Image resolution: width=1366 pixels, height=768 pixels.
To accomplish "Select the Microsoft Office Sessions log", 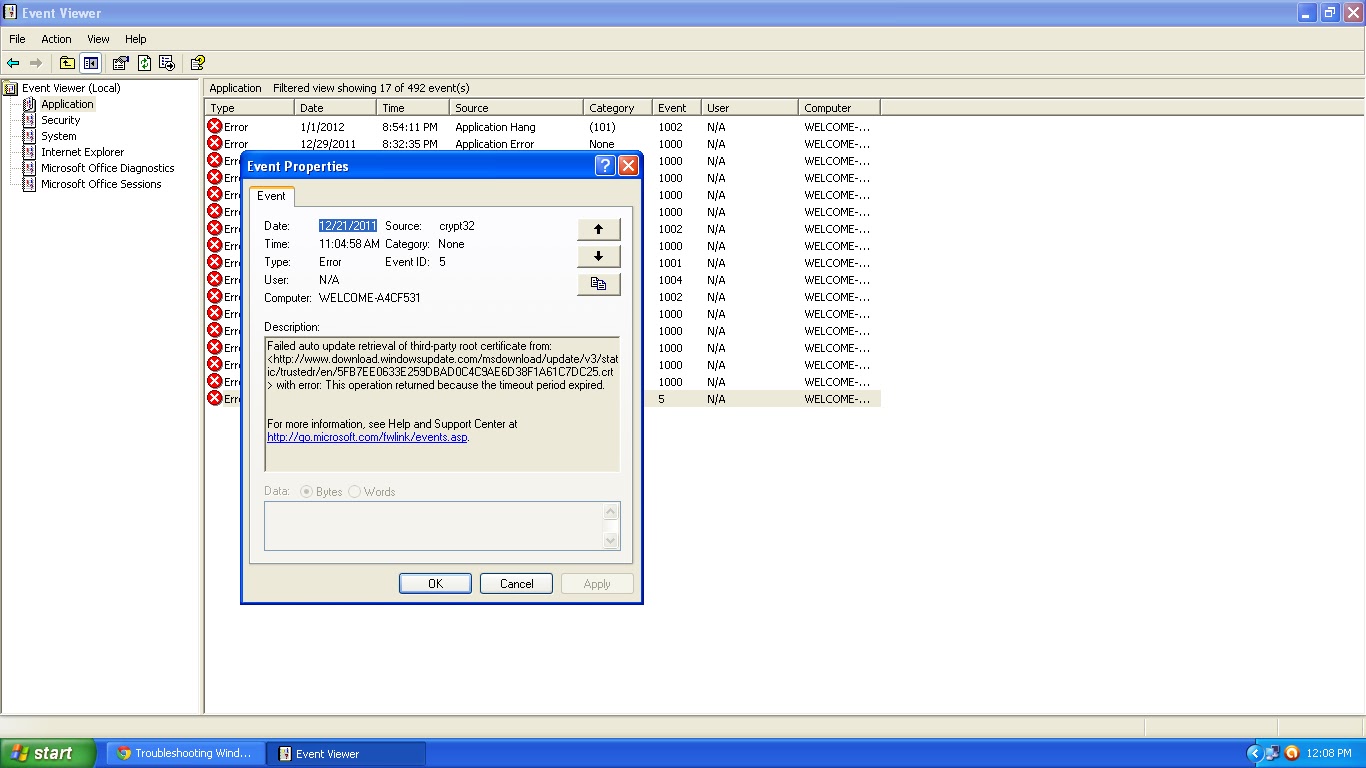I will [x=101, y=184].
